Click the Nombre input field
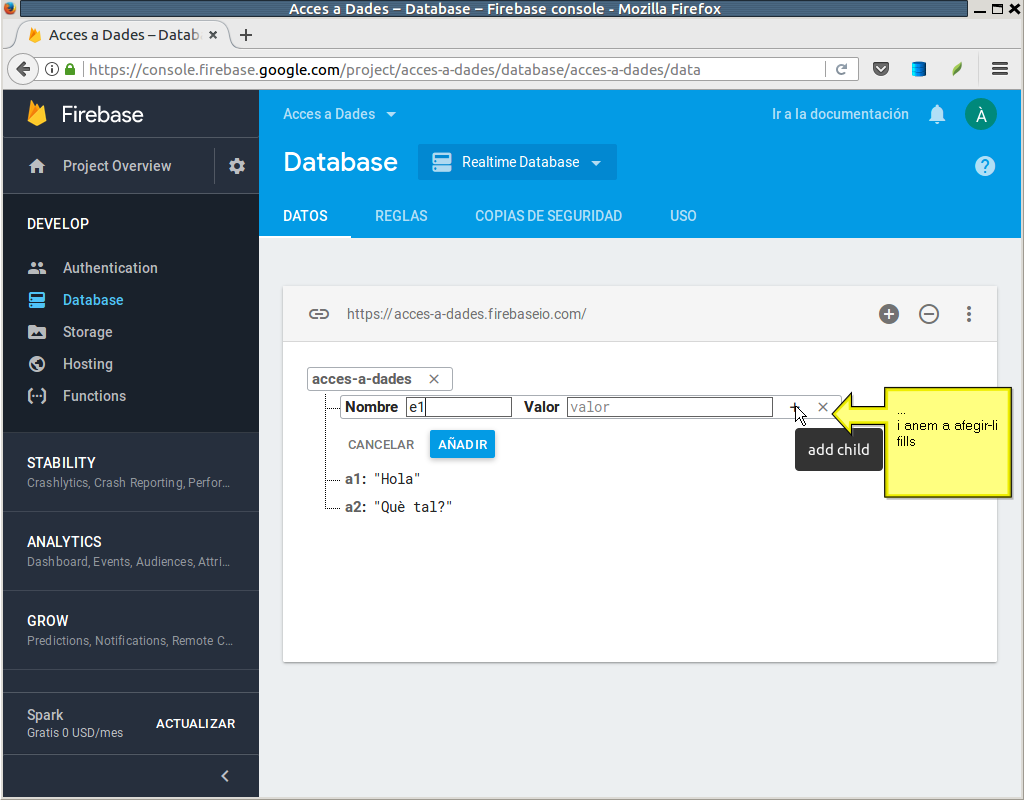Screen dimensions: 1024x800 pos(458,407)
